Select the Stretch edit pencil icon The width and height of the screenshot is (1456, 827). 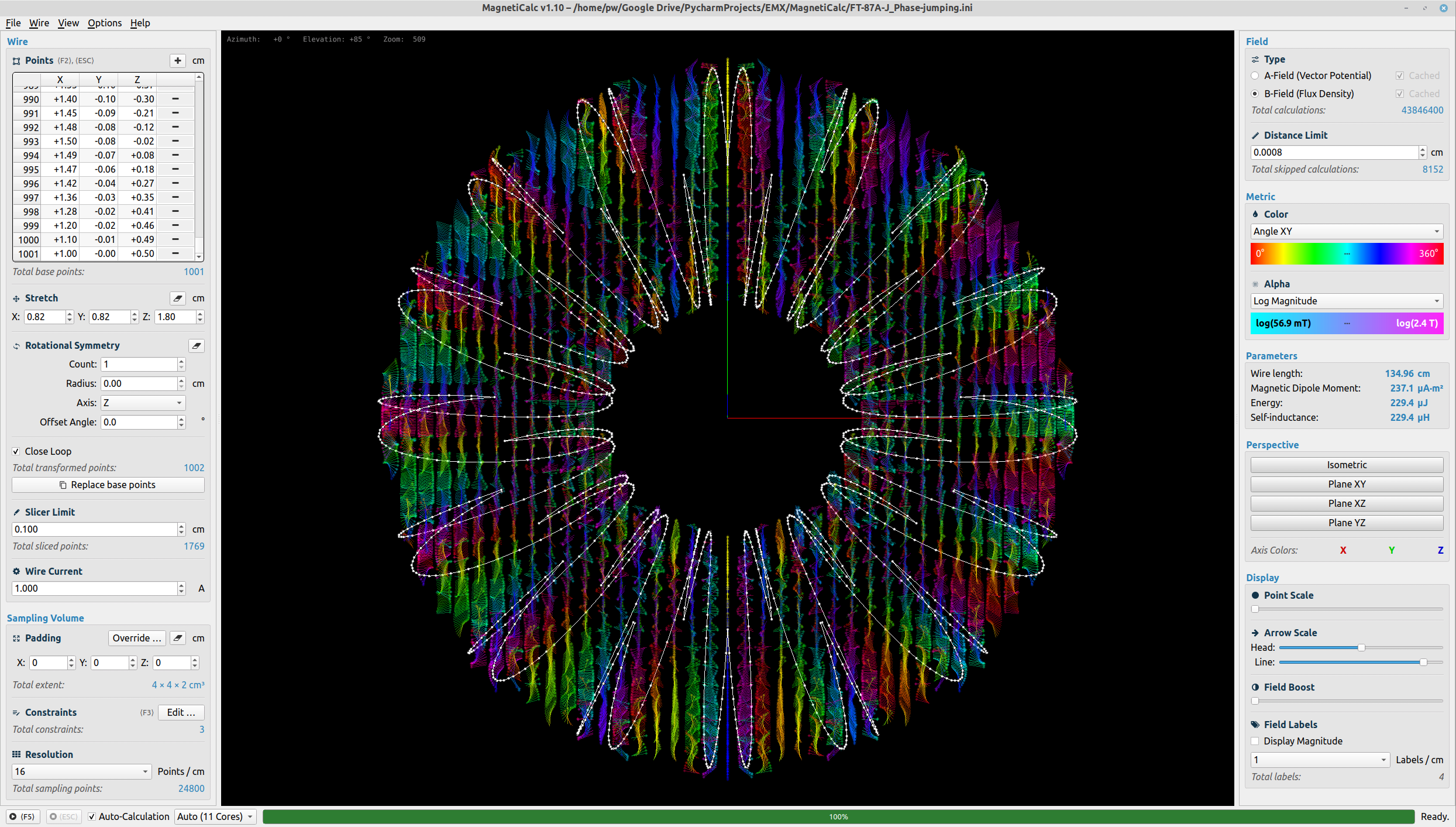click(178, 298)
